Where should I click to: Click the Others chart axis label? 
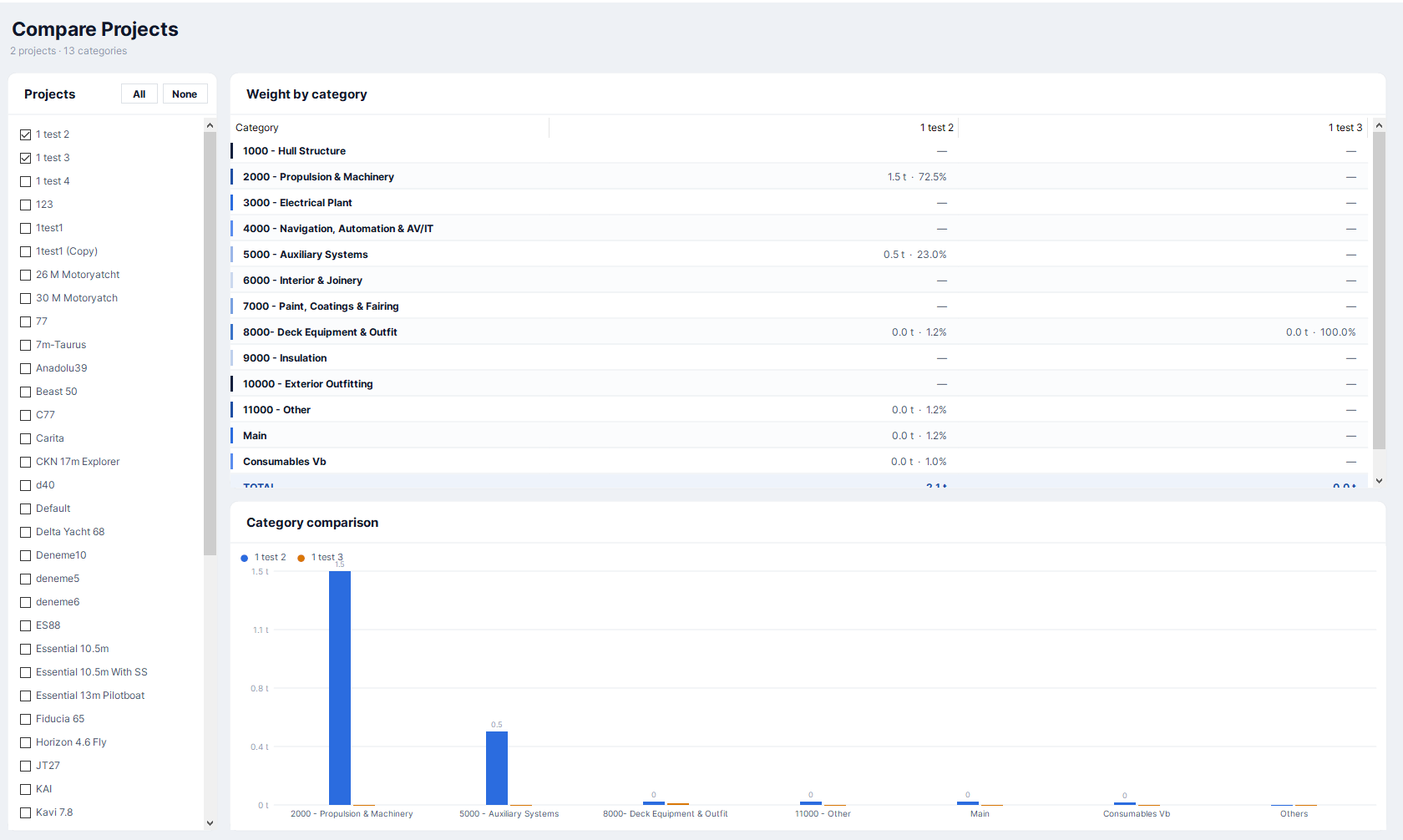[1294, 814]
